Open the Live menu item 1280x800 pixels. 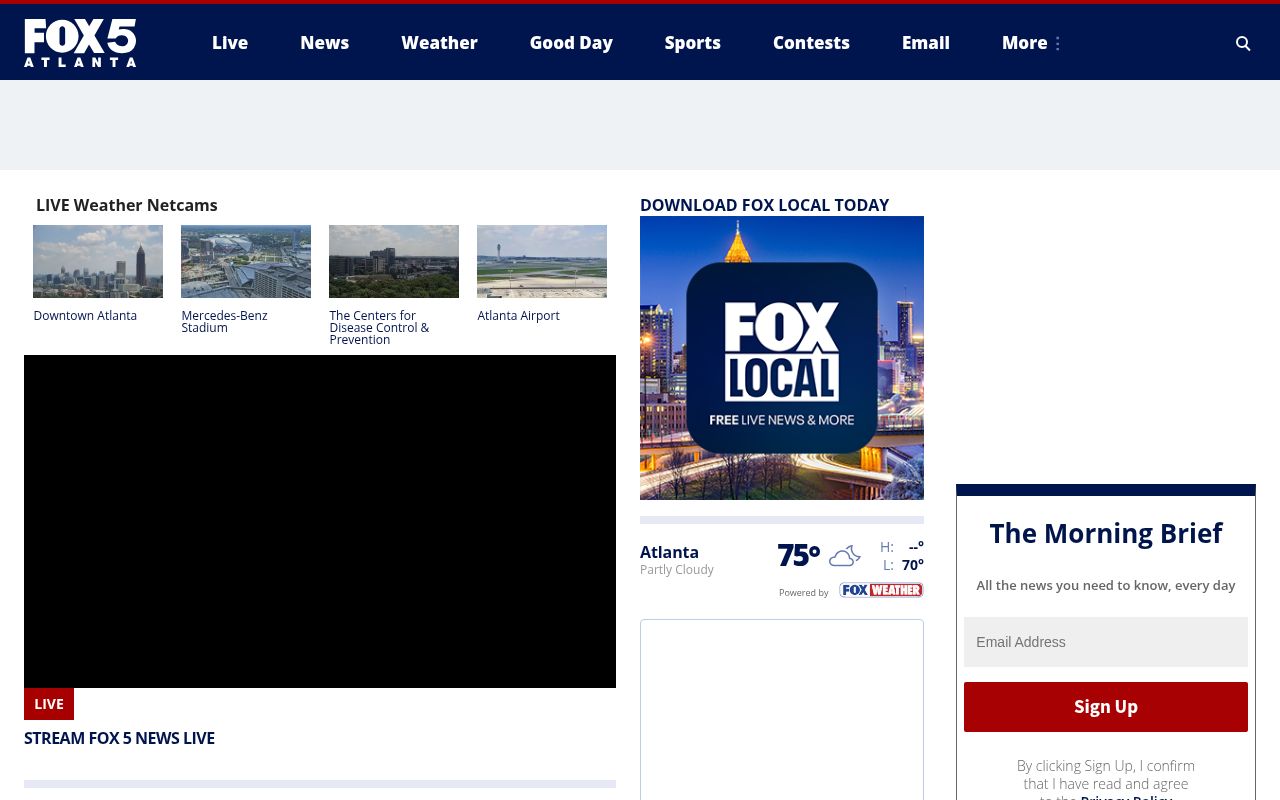pos(230,43)
